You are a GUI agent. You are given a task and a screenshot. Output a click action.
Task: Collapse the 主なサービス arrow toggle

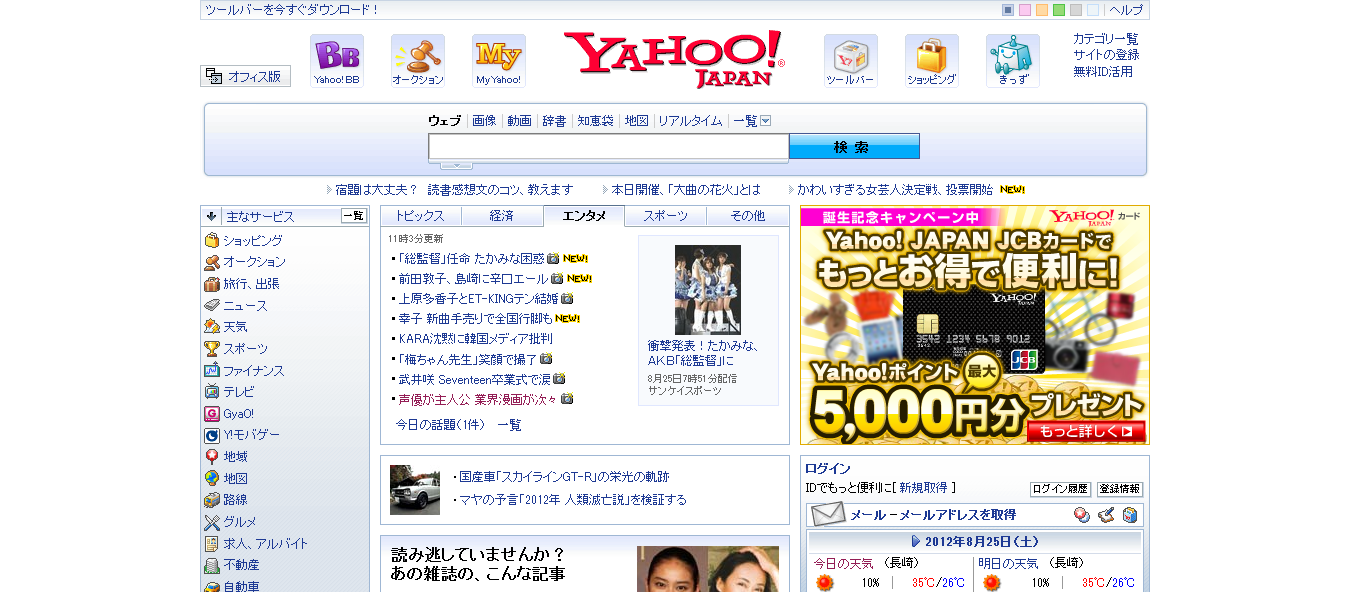(x=211, y=216)
